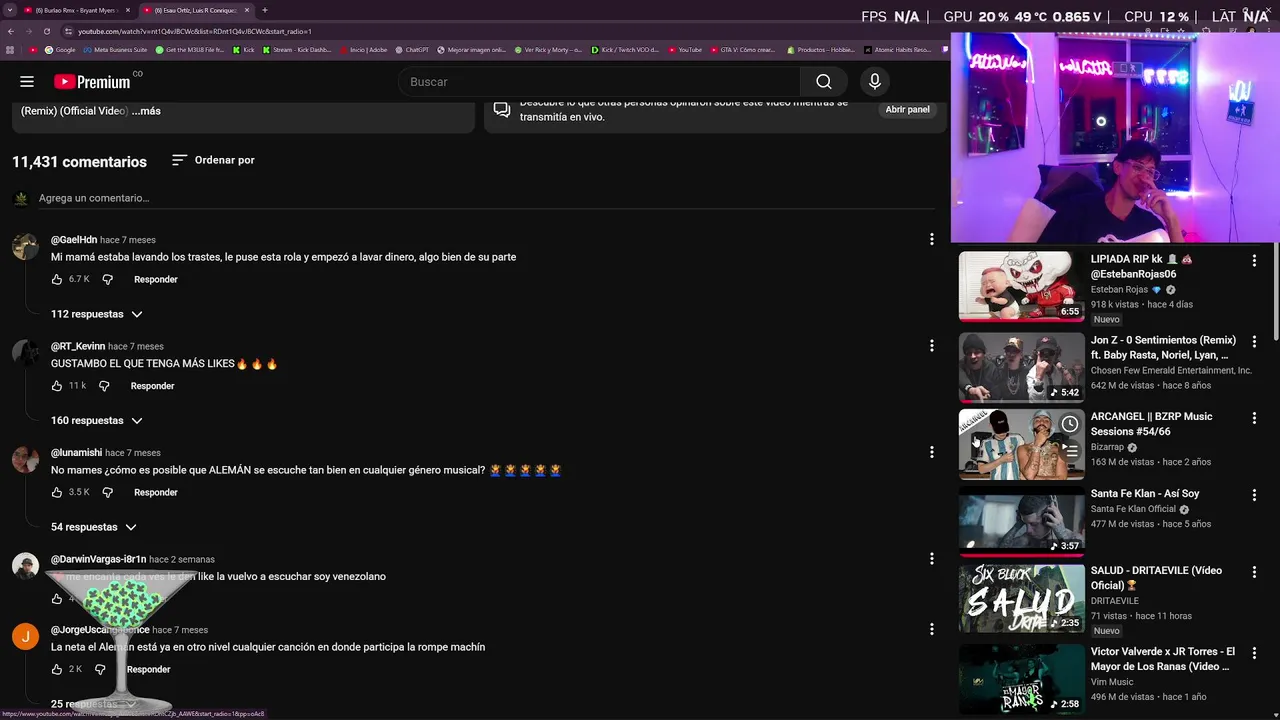Open options menu for @RT_Kevinn comment
Screen dimensions: 1280x720
pyautogui.click(x=931, y=345)
